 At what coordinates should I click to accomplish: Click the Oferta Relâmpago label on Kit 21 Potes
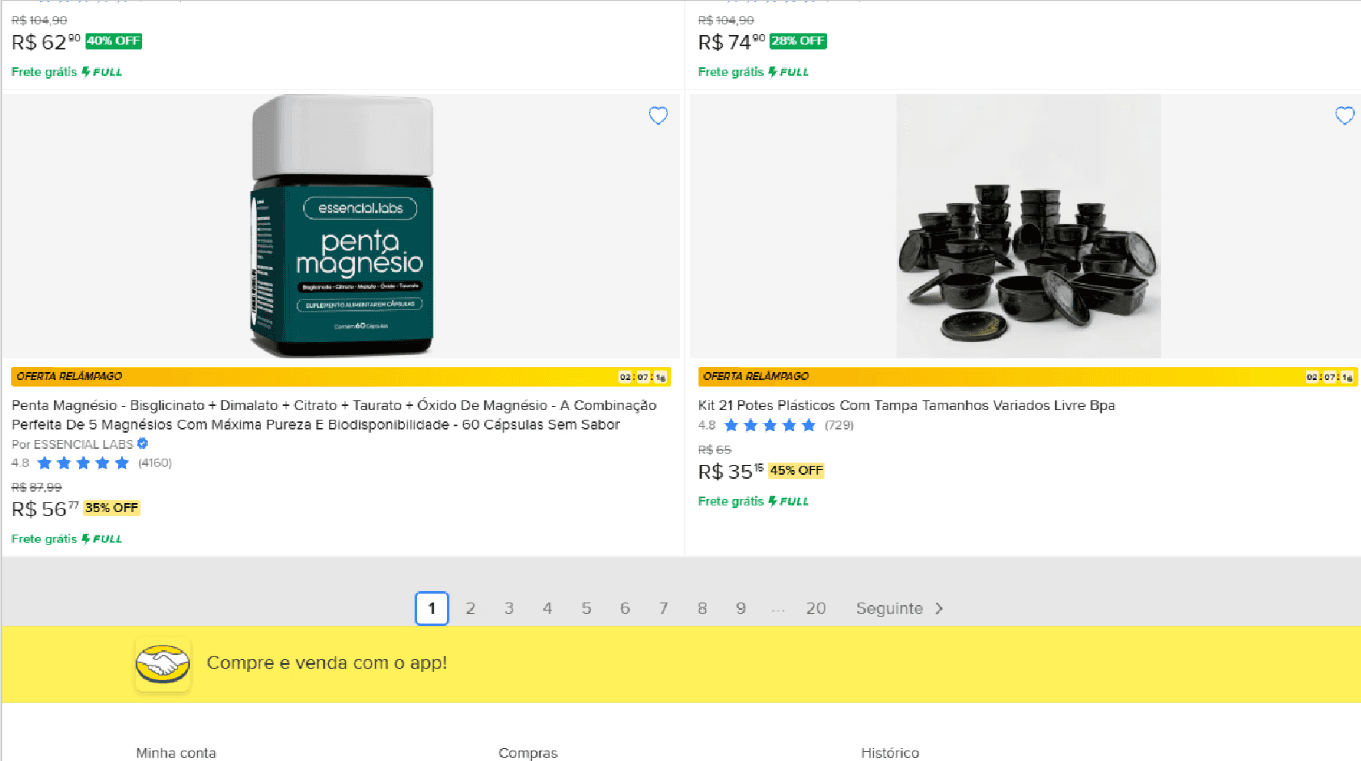tap(756, 377)
